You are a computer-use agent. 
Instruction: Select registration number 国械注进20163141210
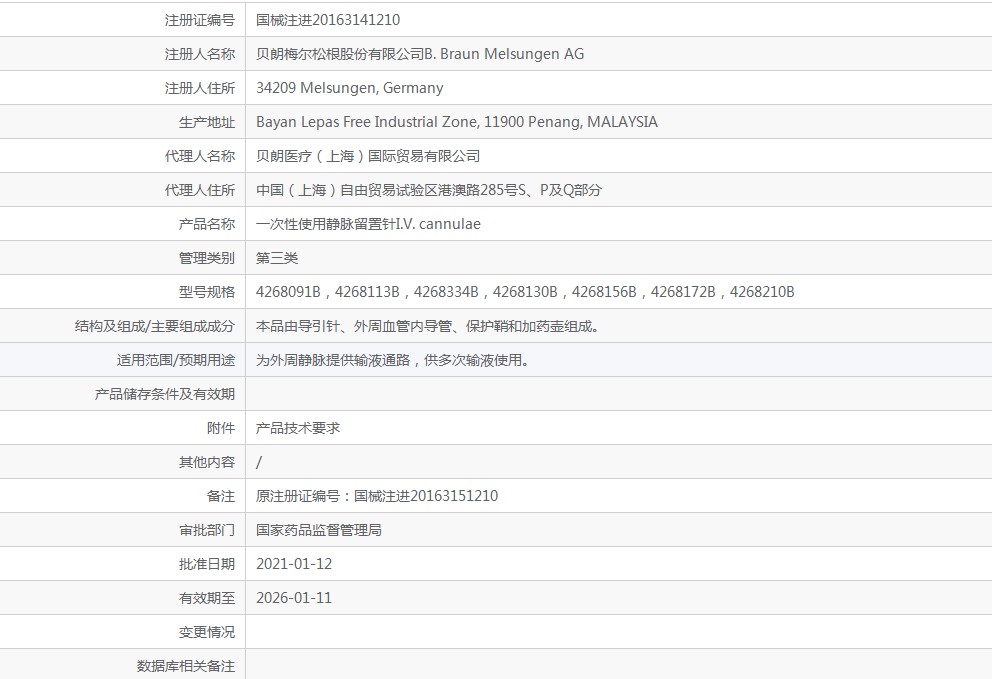[x=328, y=20]
